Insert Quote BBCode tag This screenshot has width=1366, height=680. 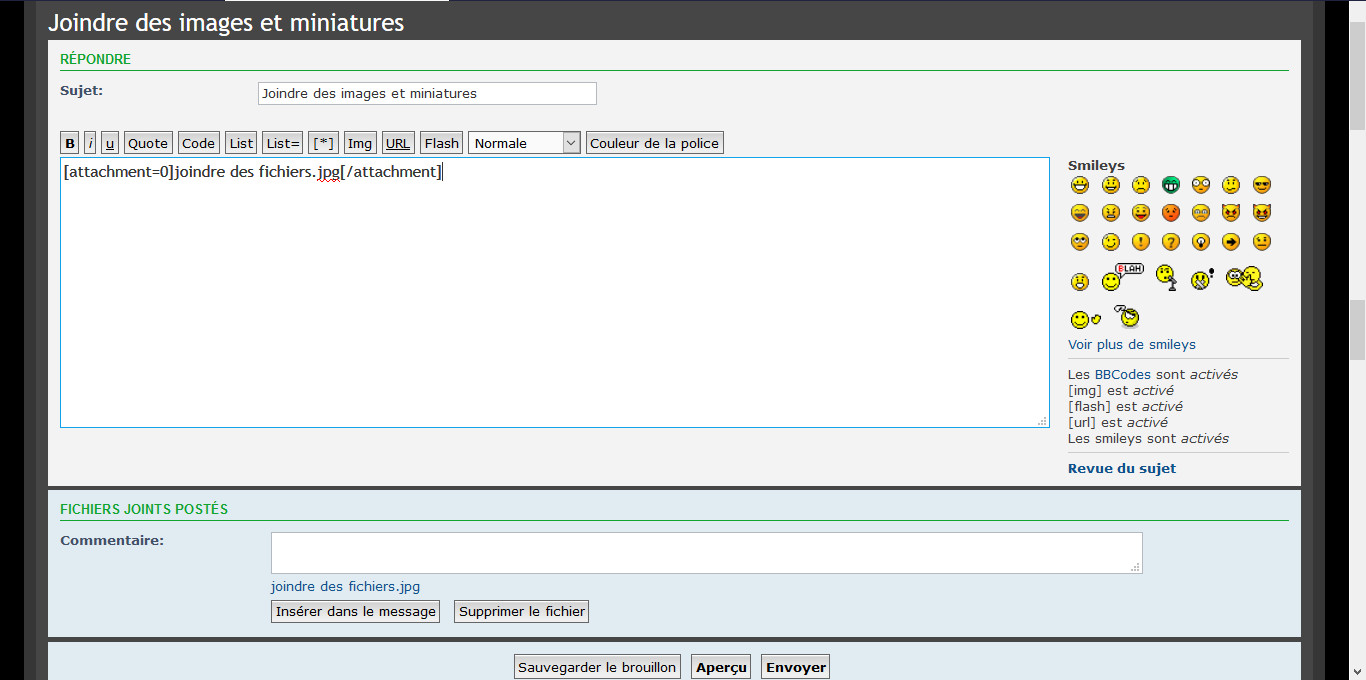click(148, 143)
